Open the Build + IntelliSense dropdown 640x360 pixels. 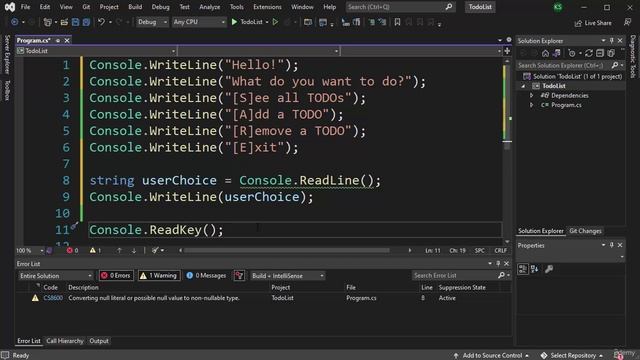point(287,276)
